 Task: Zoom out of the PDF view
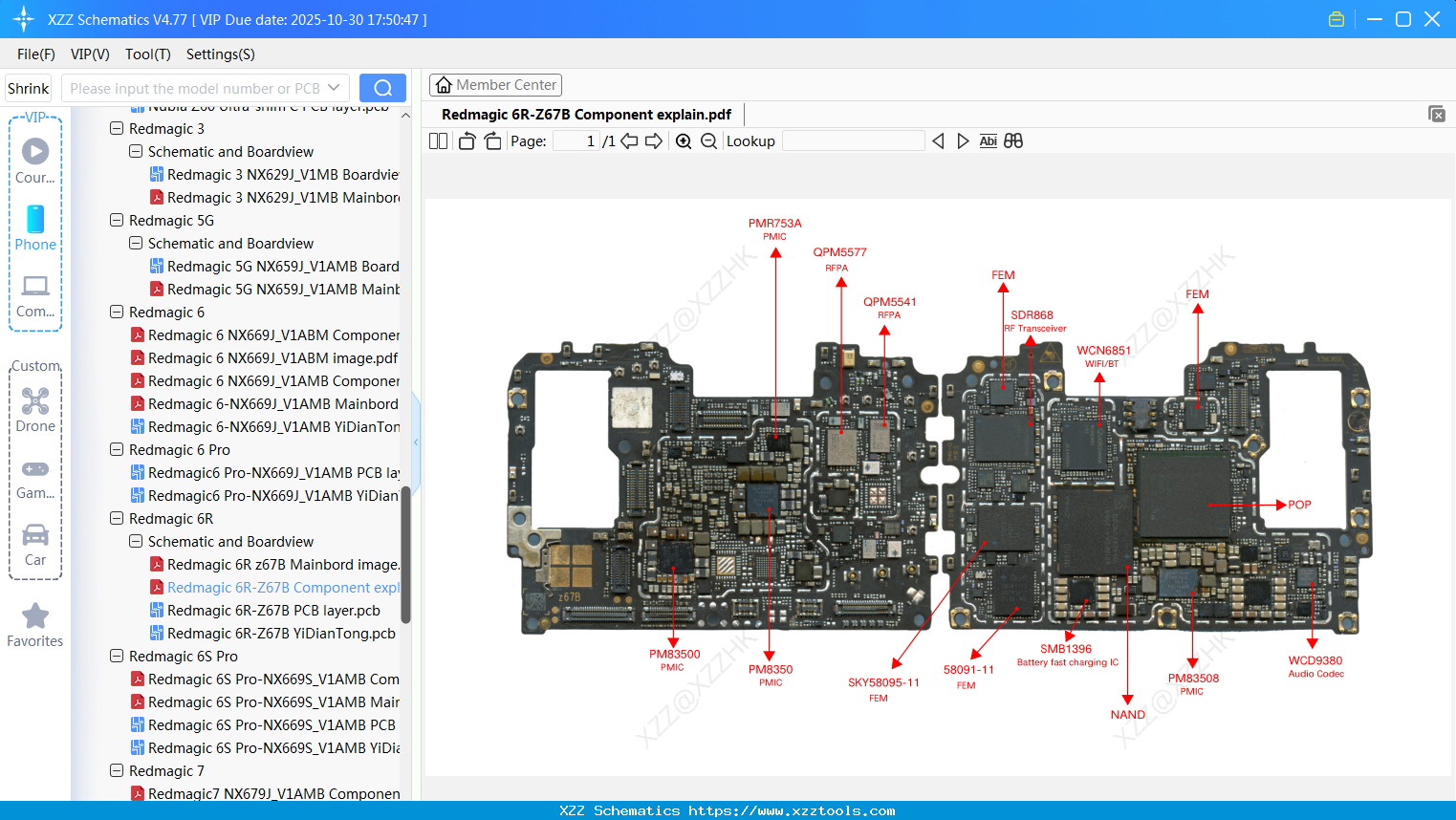708,140
